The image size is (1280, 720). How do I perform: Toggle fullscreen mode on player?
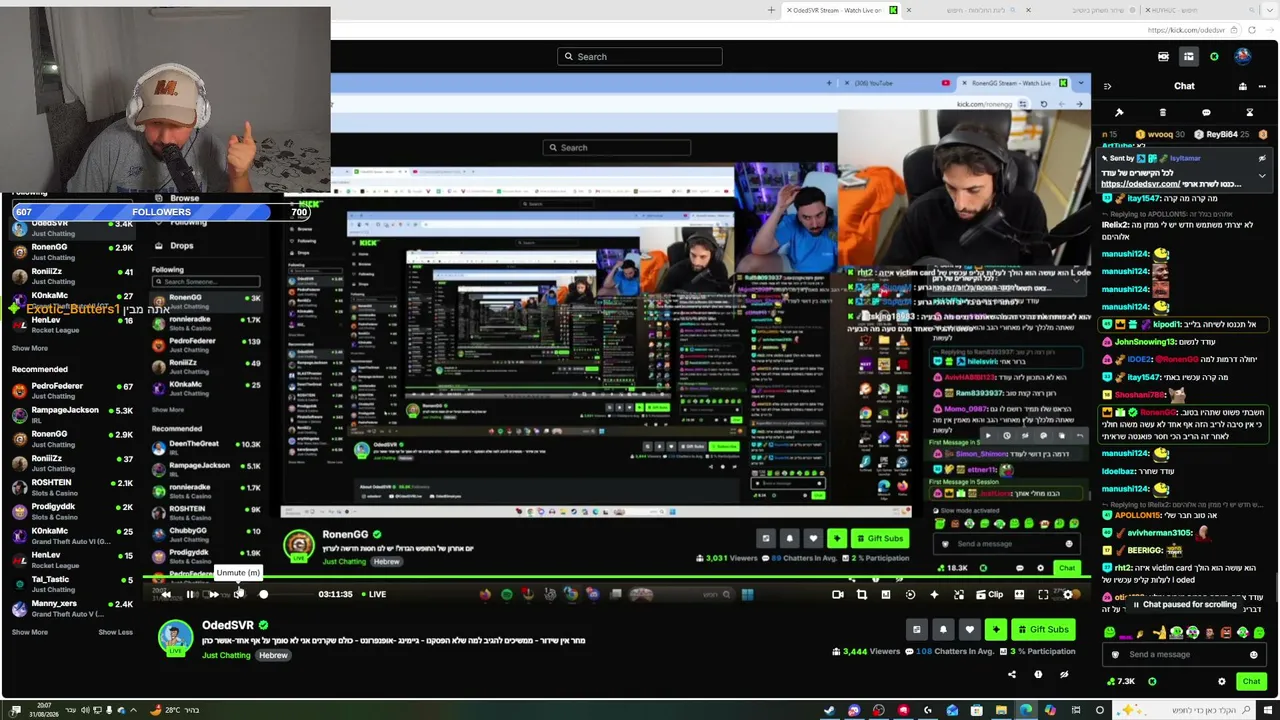pyautogui.click(x=1043, y=594)
